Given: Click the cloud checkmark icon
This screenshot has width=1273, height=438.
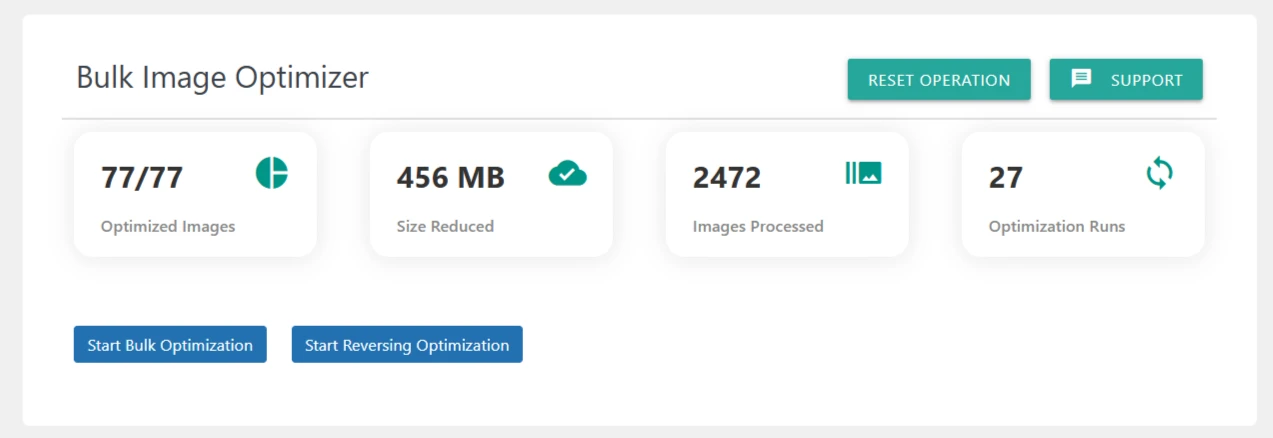Looking at the screenshot, I should point(567,174).
